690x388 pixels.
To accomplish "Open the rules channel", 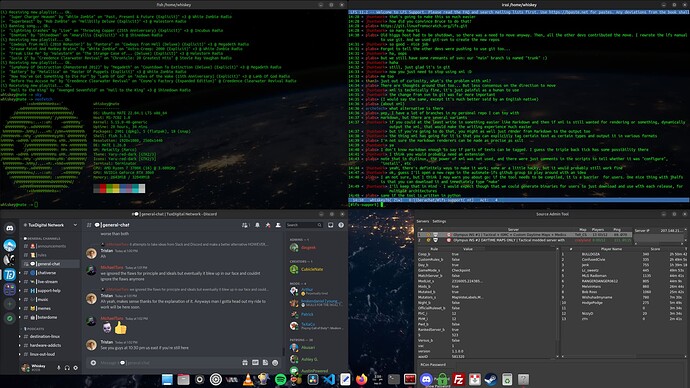I will (x=51, y=255).
